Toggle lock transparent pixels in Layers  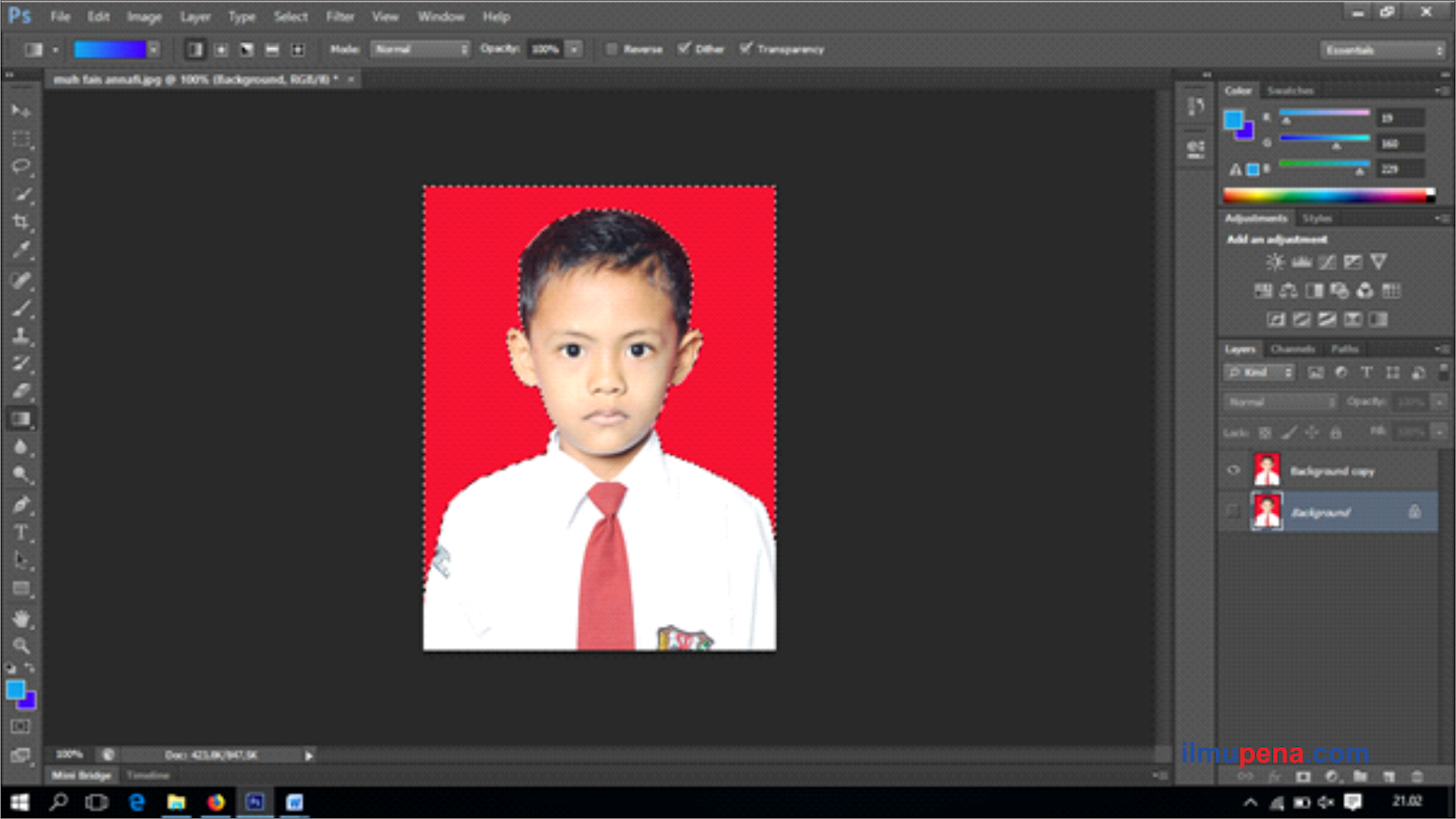(1265, 432)
